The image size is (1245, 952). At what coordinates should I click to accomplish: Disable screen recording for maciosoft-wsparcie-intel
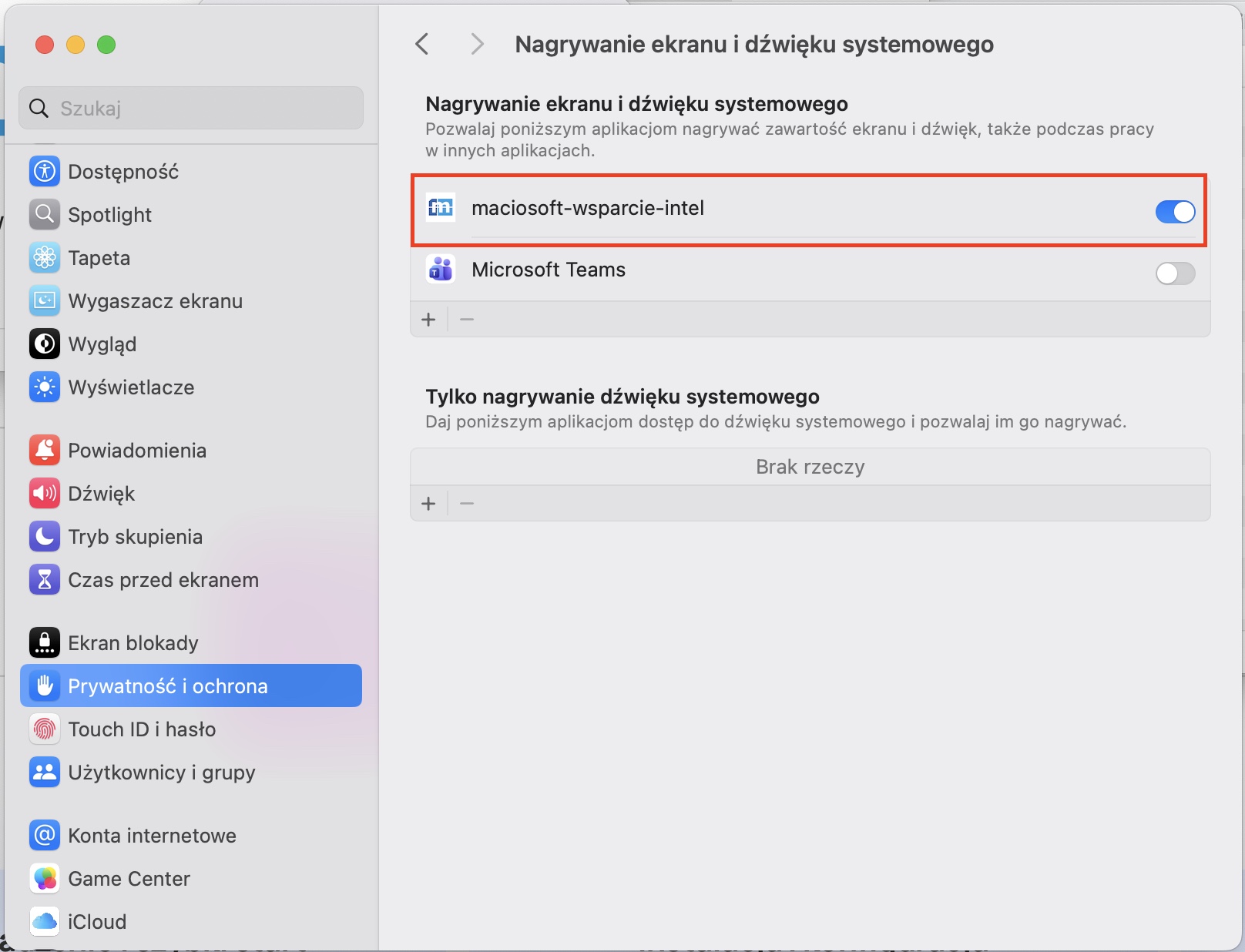tap(1175, 211)
